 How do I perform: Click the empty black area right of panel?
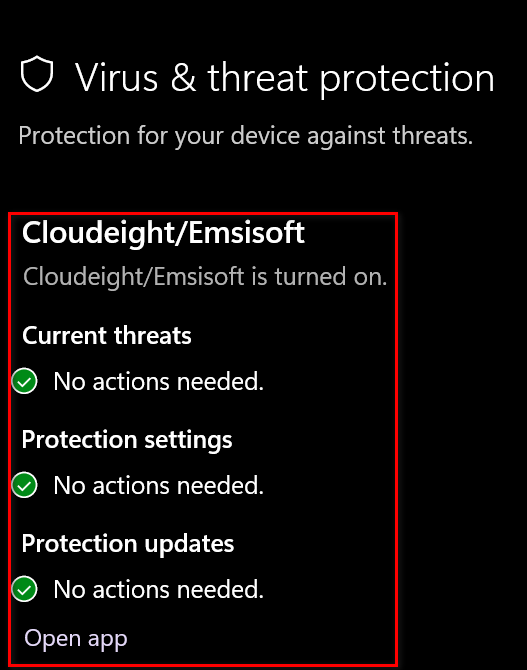462,439
